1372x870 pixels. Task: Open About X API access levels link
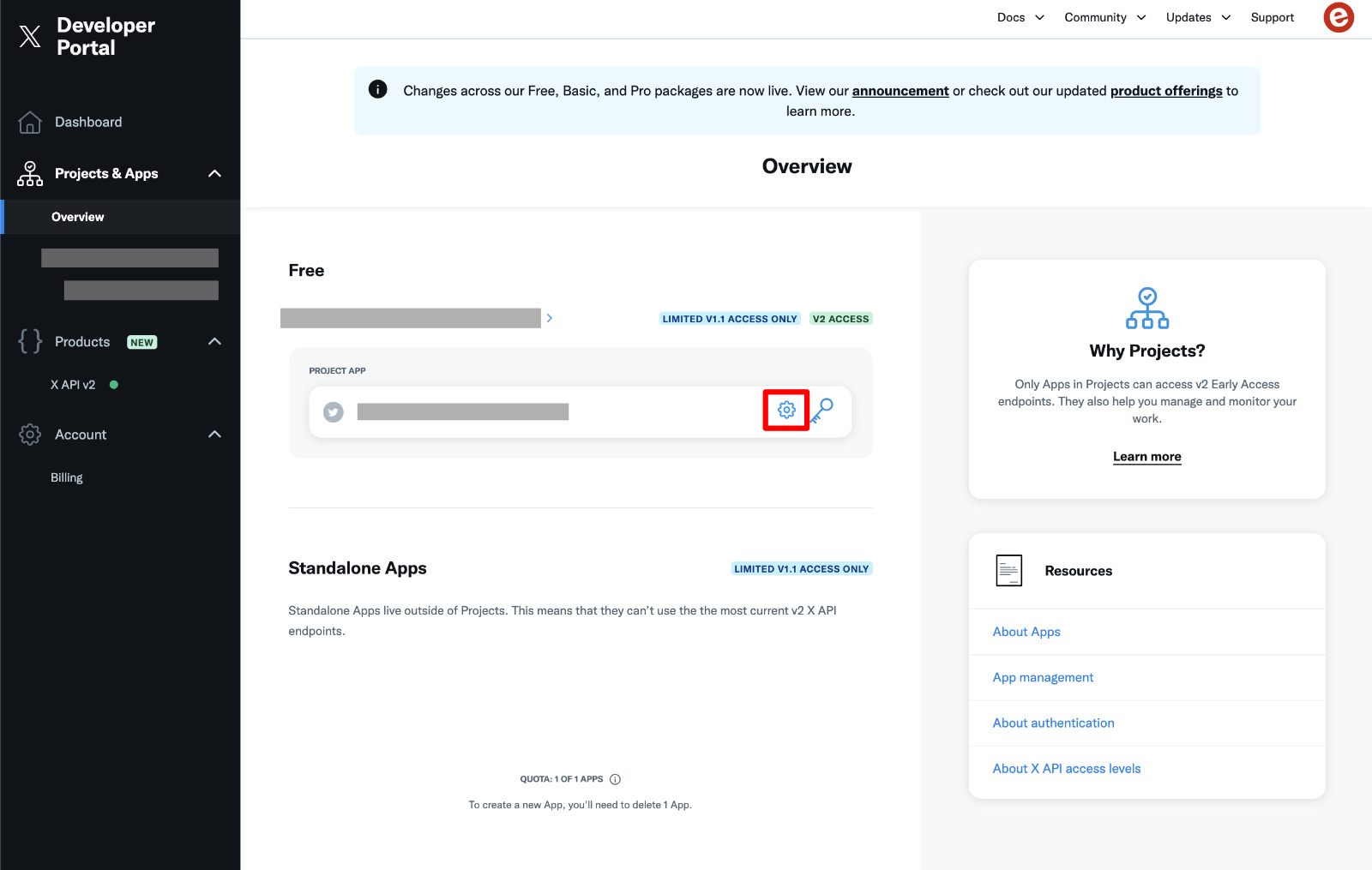tap(1067, 769)
